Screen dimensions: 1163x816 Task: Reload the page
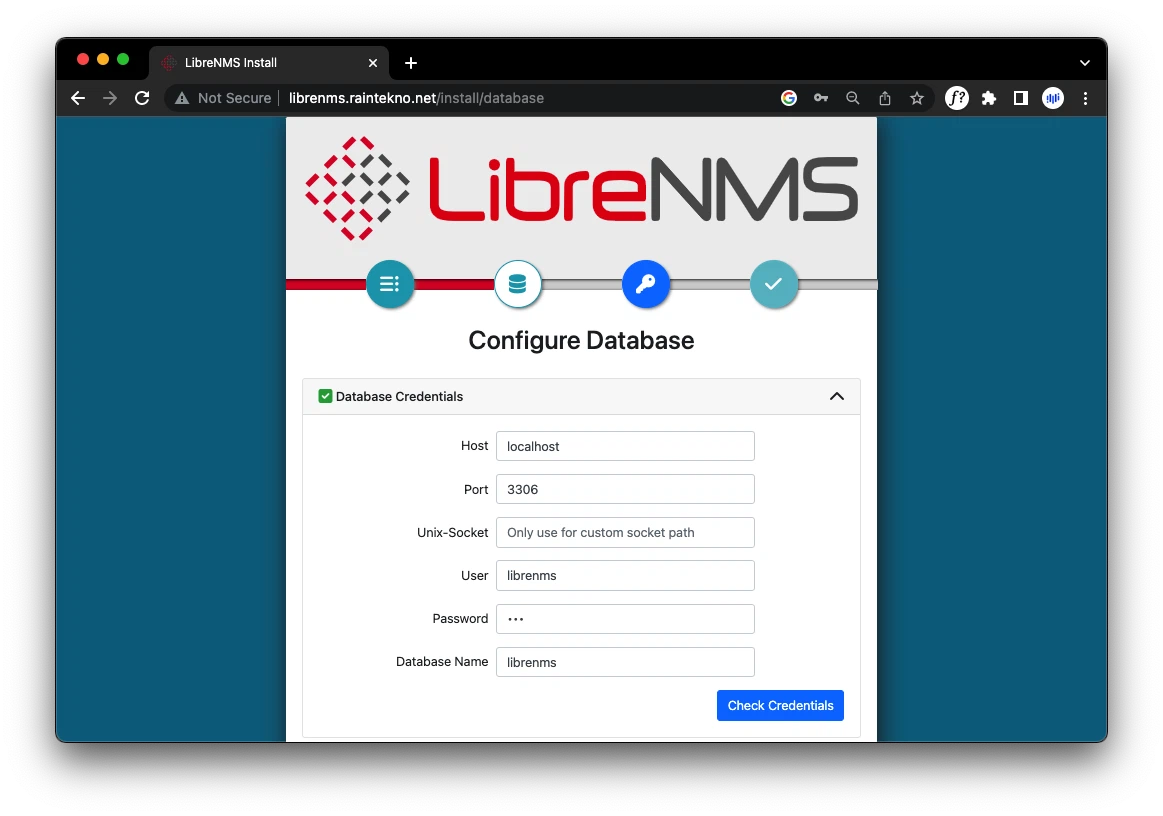pos(142,98)
